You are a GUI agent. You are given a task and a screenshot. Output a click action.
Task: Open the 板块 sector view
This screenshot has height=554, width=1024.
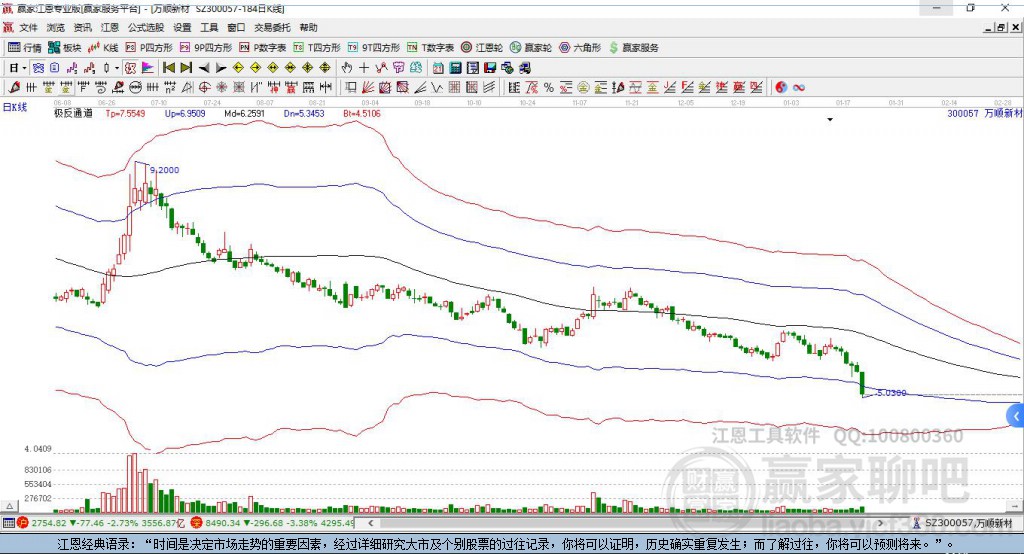point(64,48)
